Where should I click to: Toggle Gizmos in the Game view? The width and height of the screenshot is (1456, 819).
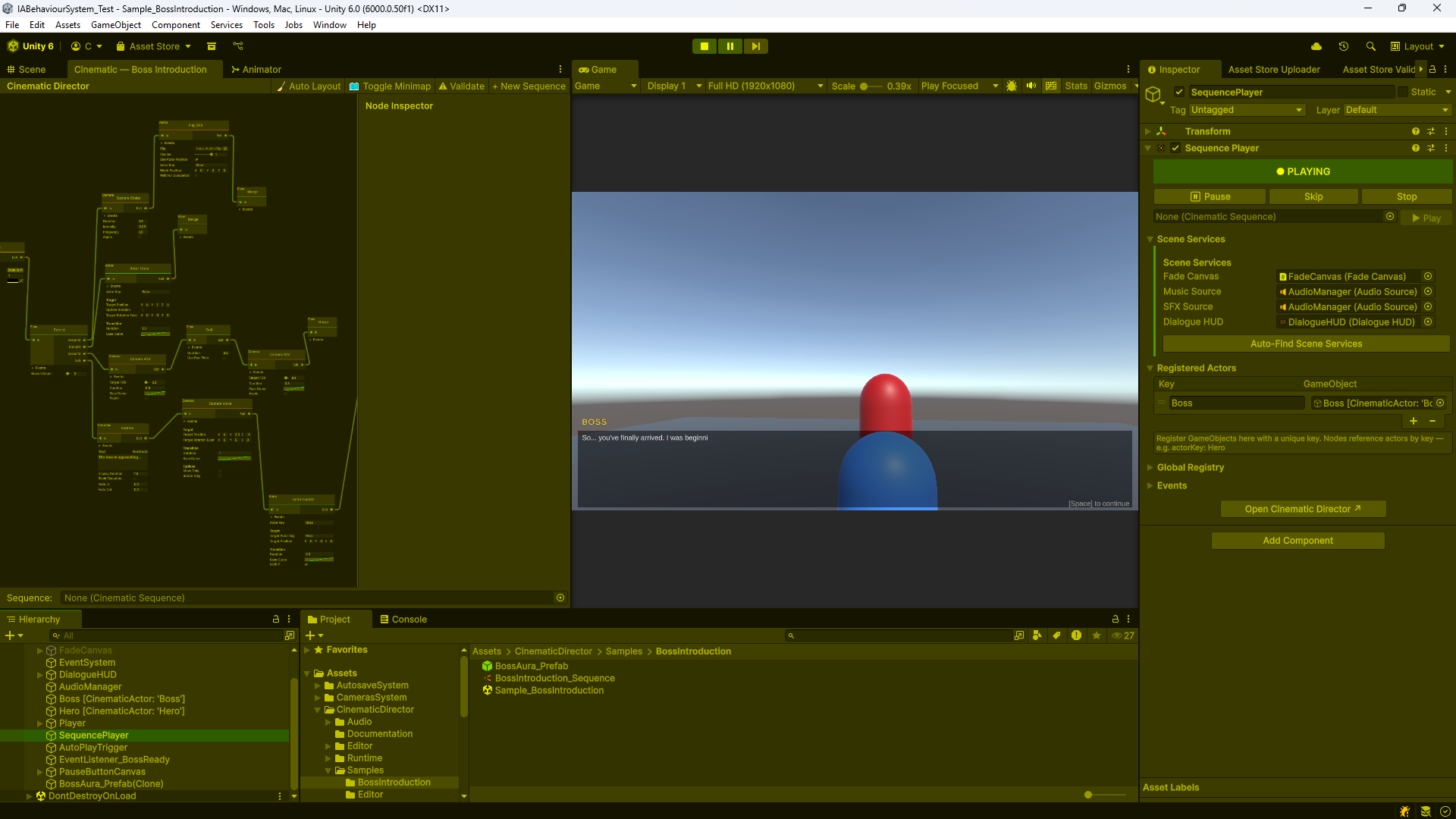(1110, 86)
